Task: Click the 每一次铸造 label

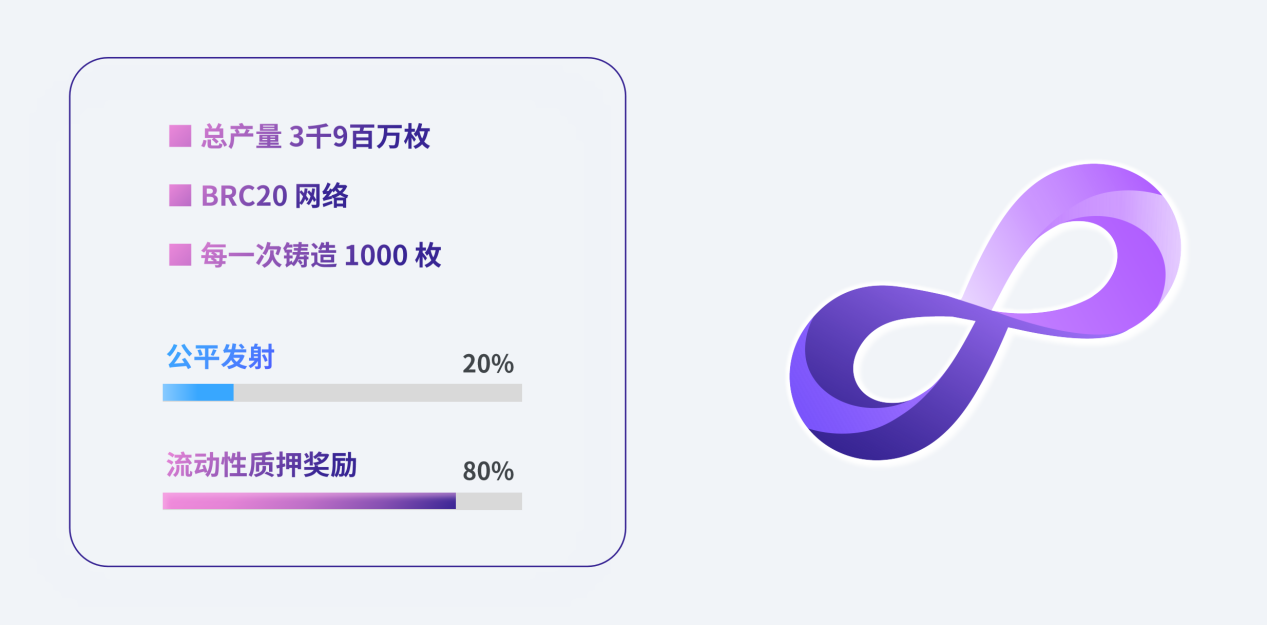Action: coord(268,255)
